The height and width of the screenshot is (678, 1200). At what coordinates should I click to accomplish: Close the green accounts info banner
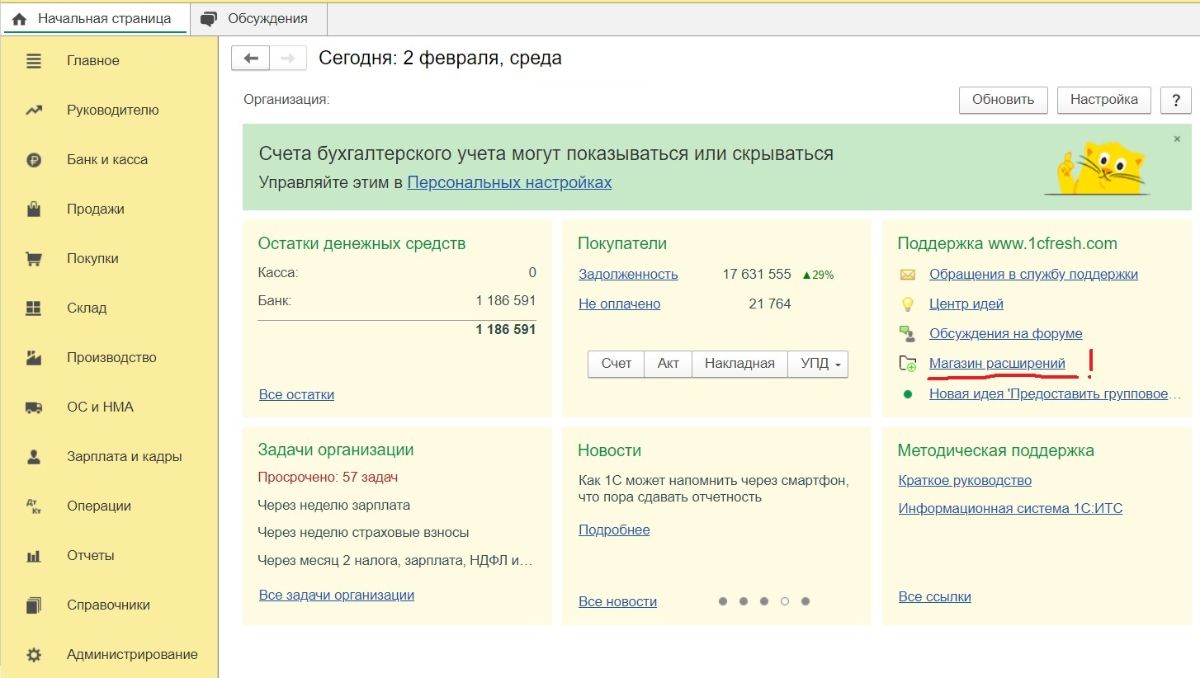click(x=1177, y=140)
